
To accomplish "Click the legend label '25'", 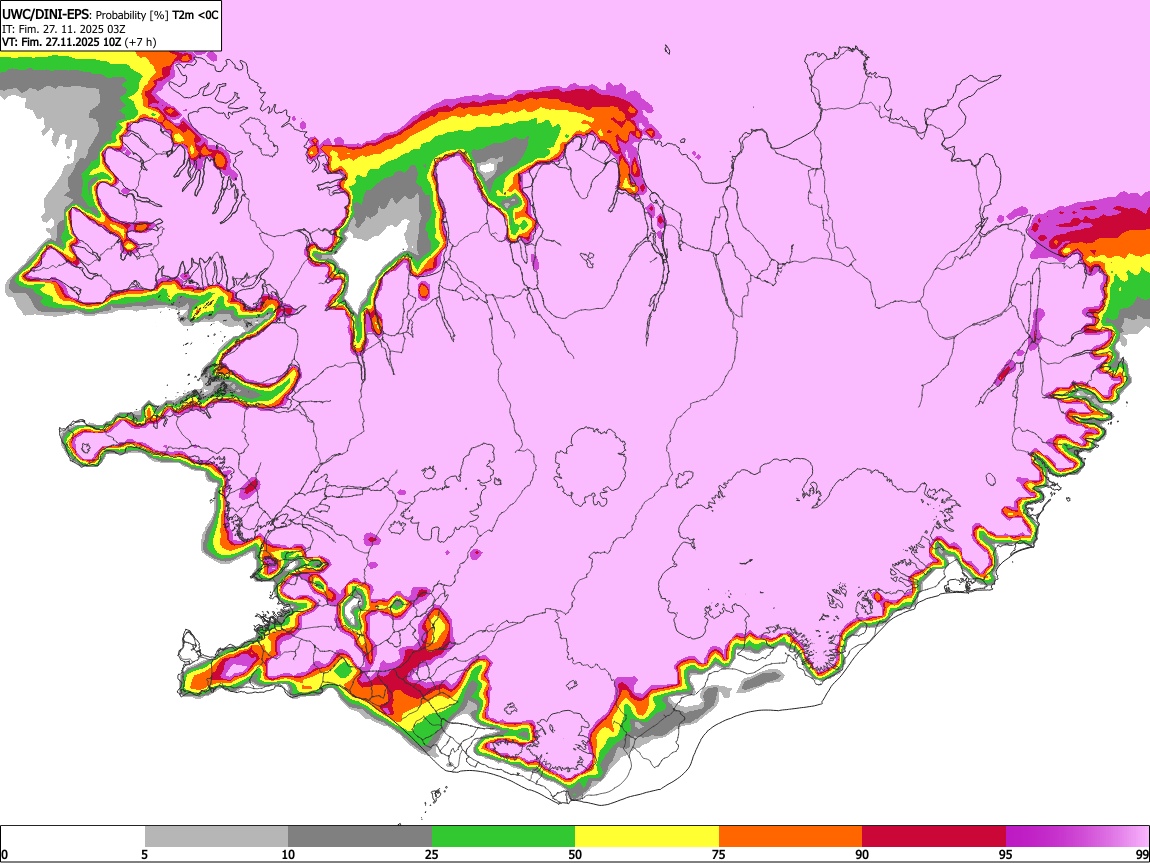I will tap(432, 855).
